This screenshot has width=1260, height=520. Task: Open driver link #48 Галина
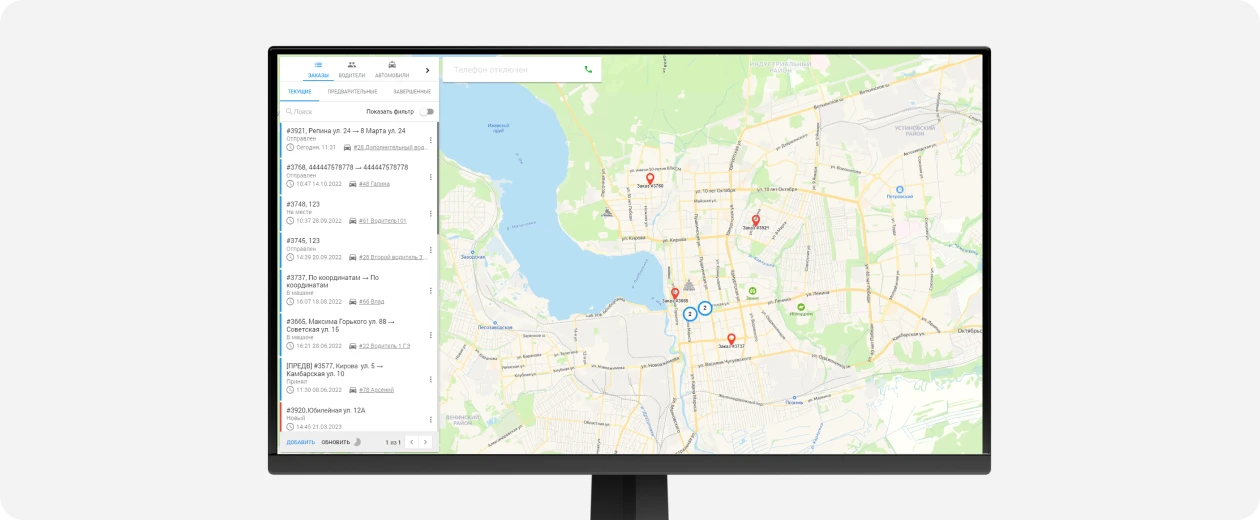[374, 184]
